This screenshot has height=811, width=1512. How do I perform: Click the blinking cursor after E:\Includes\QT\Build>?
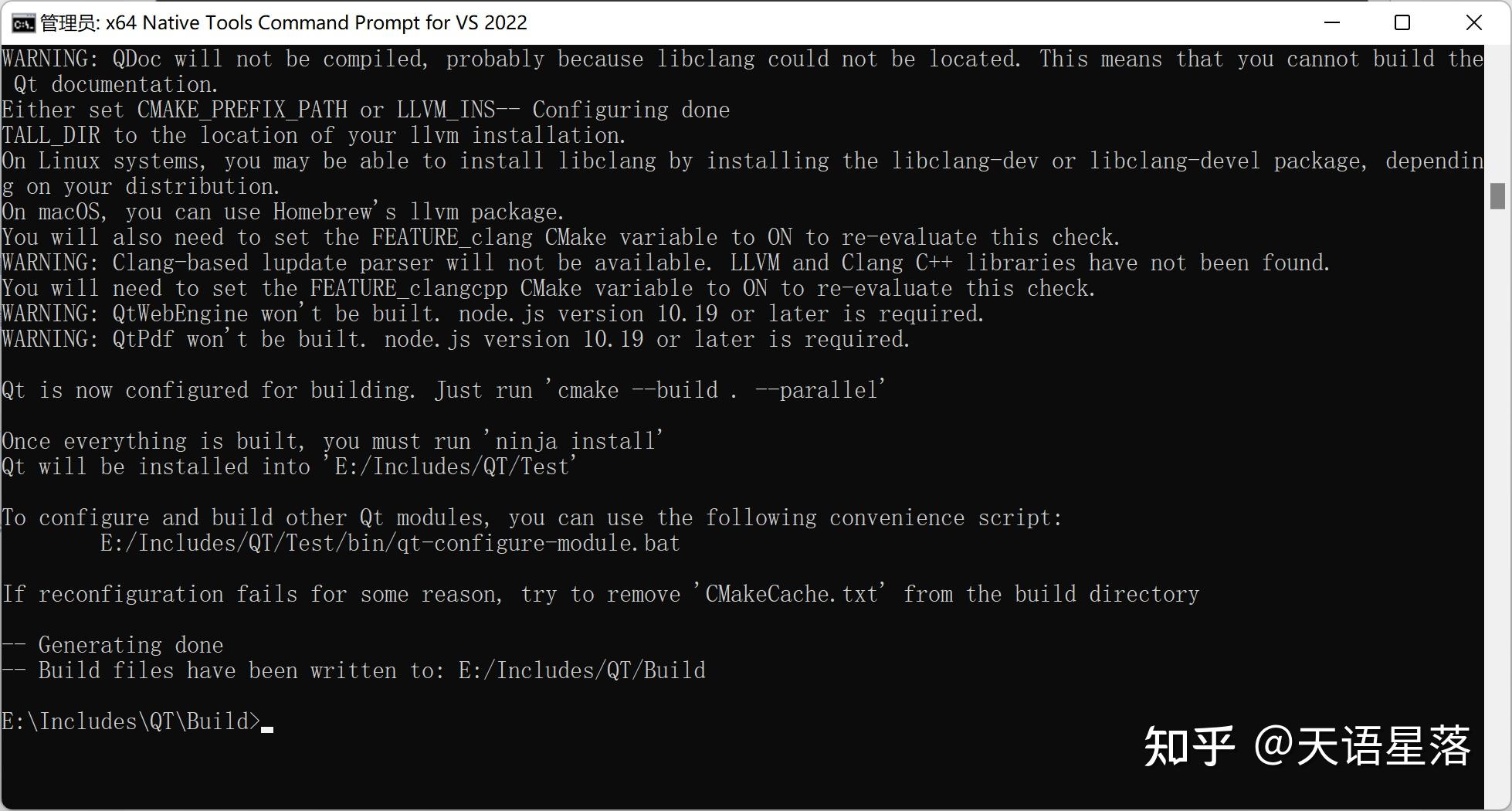(x=269, y=727)
